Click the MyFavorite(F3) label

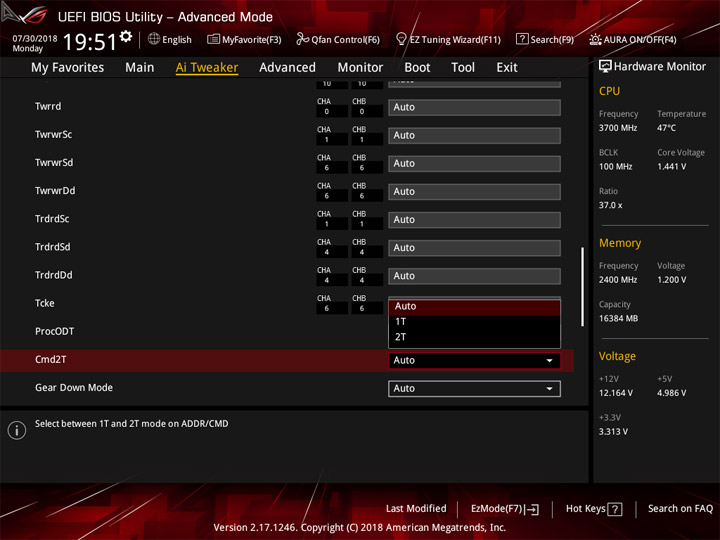252,40
